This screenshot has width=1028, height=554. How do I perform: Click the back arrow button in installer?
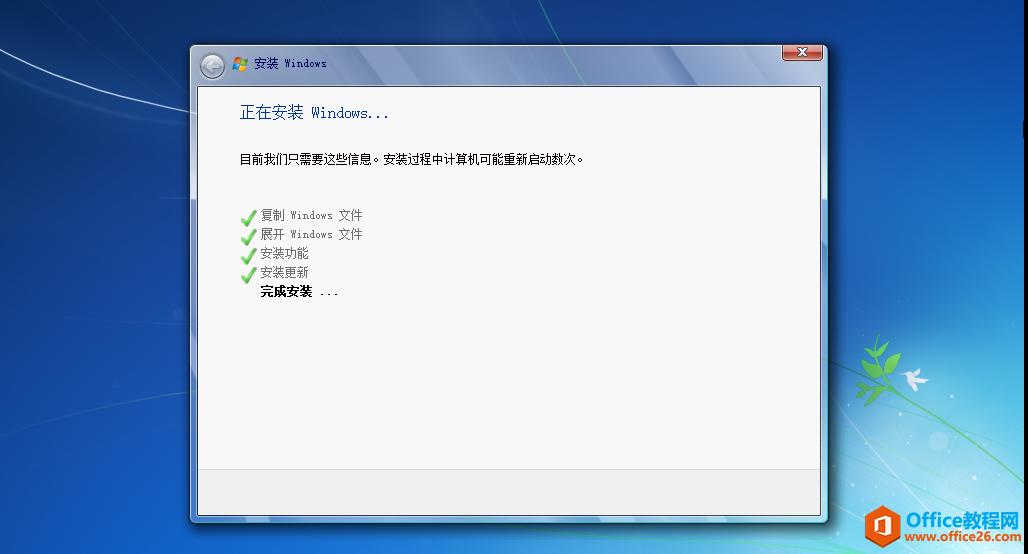(x=212, y=66)
